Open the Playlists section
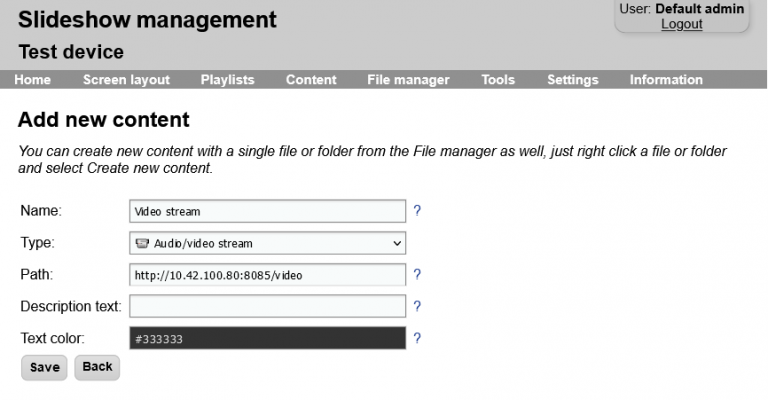Screen dimensions: 768x400 coord(227,80)
